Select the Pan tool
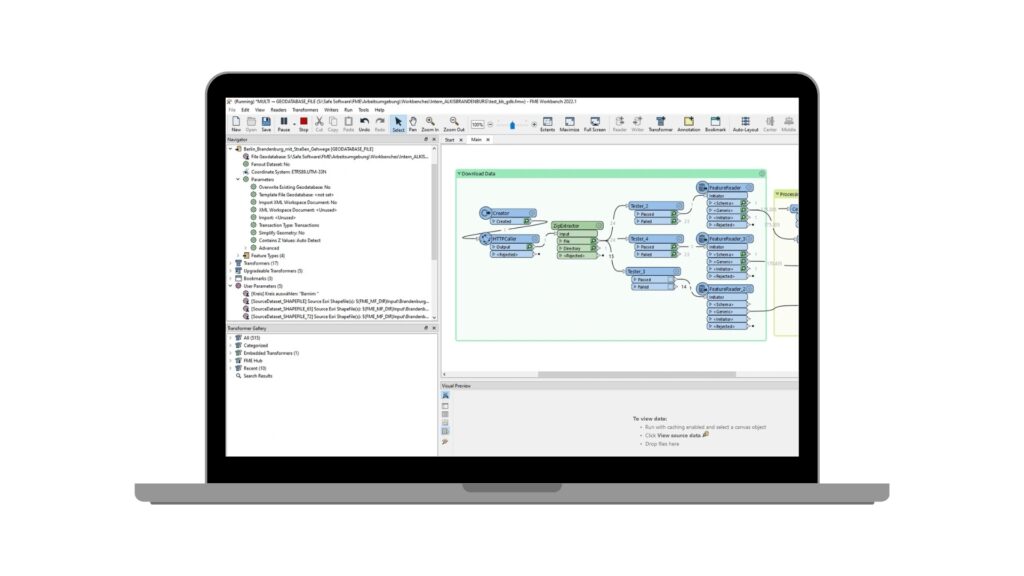1024x576 pixels. pyautogui.click(x=413, y=123)
